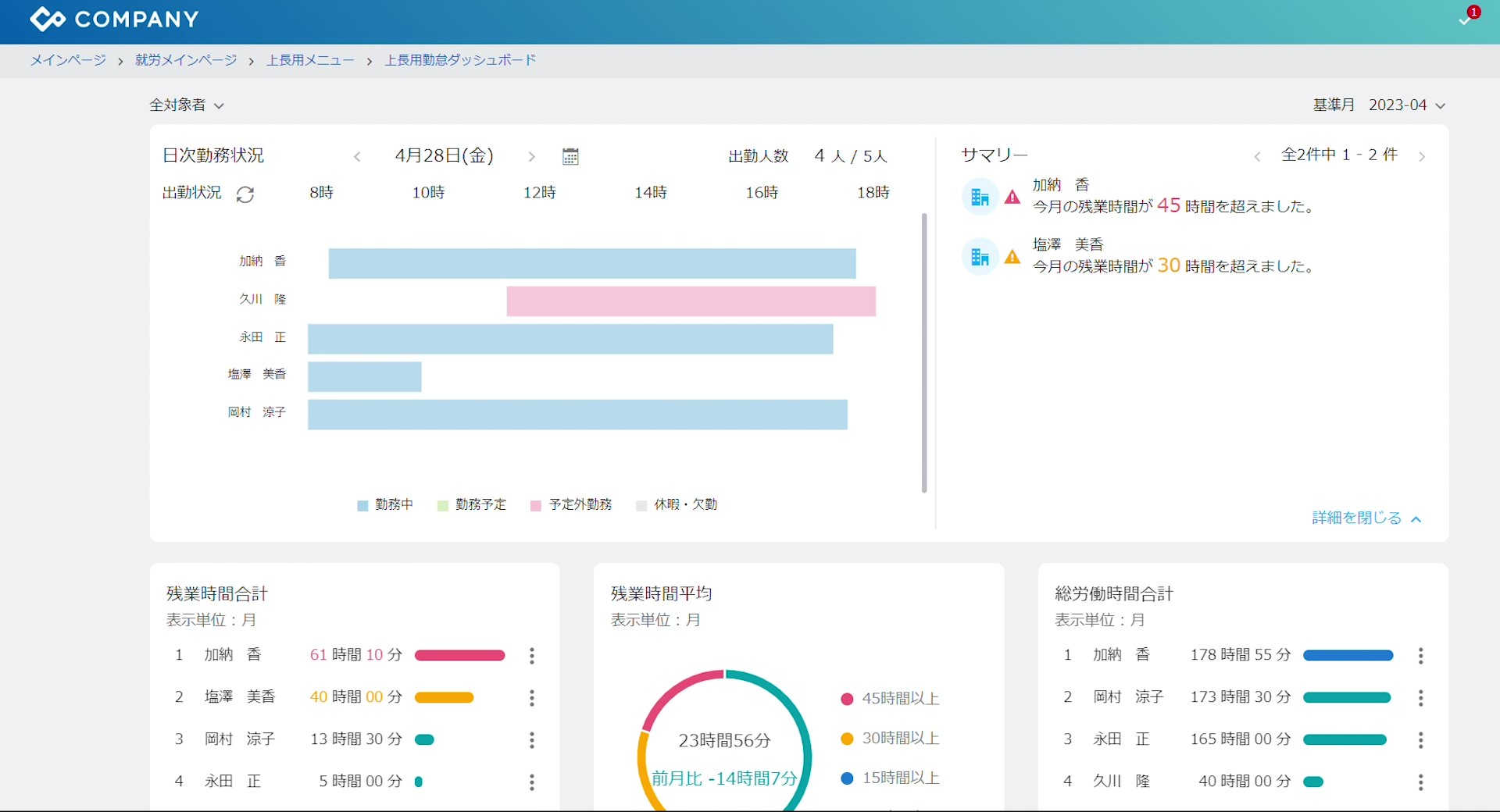This screenshot has height=812, width=1500.
Task: Toggle 30時間以上 donut legend
Action: click(x=890, y=739)
